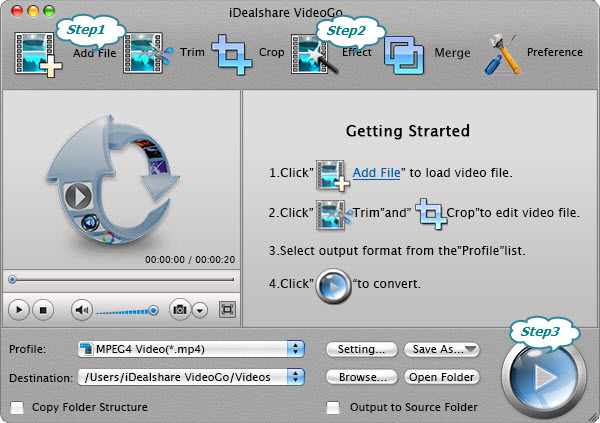Click Add File icon in Getting Started step 1
The height and width of the screenshot is (423, 600).
(x=333, y=175)
